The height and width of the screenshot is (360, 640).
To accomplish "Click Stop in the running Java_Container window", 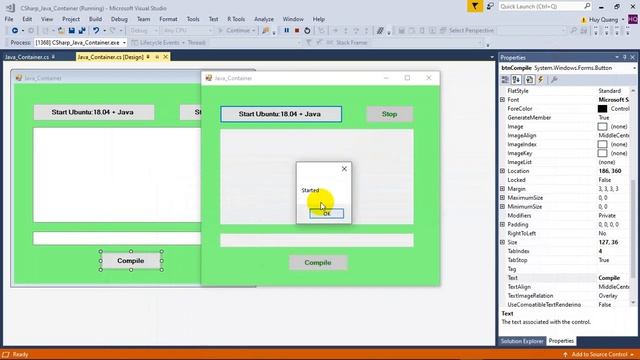I will pyautogui.click(x=389, y=114).
